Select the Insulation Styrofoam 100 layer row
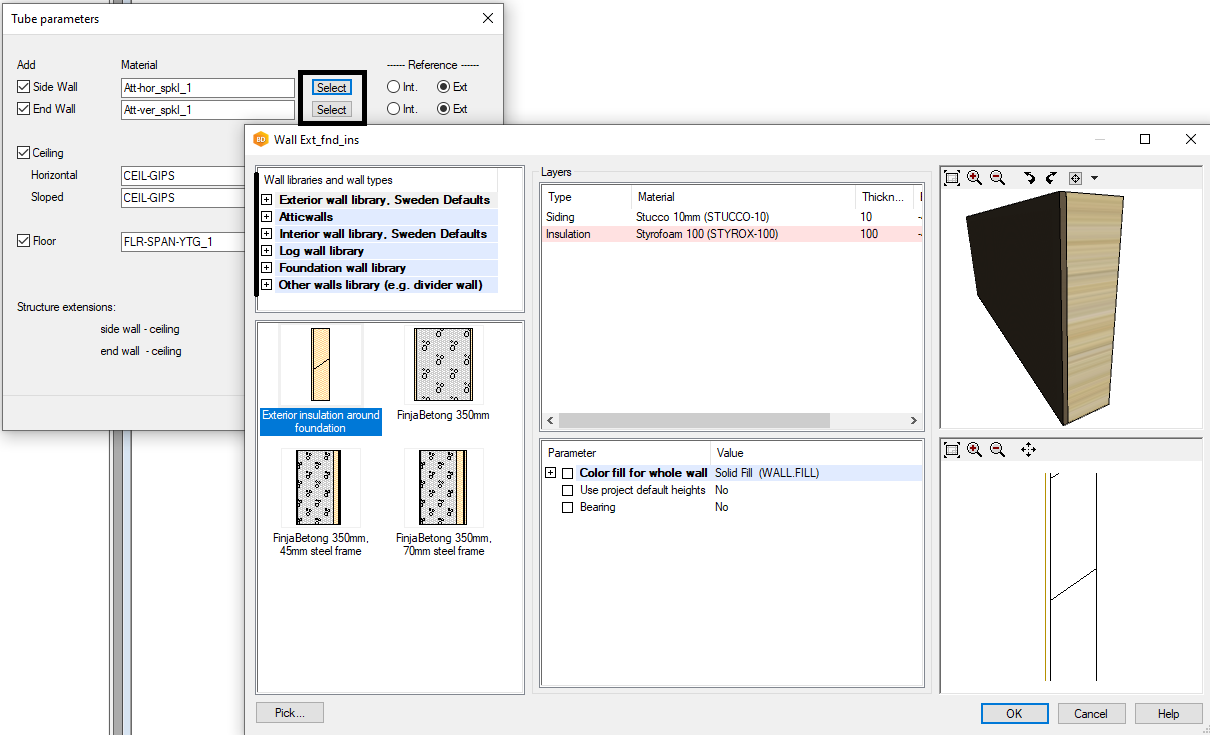This screenshot has width=1211, height=735. pos(700,234)
